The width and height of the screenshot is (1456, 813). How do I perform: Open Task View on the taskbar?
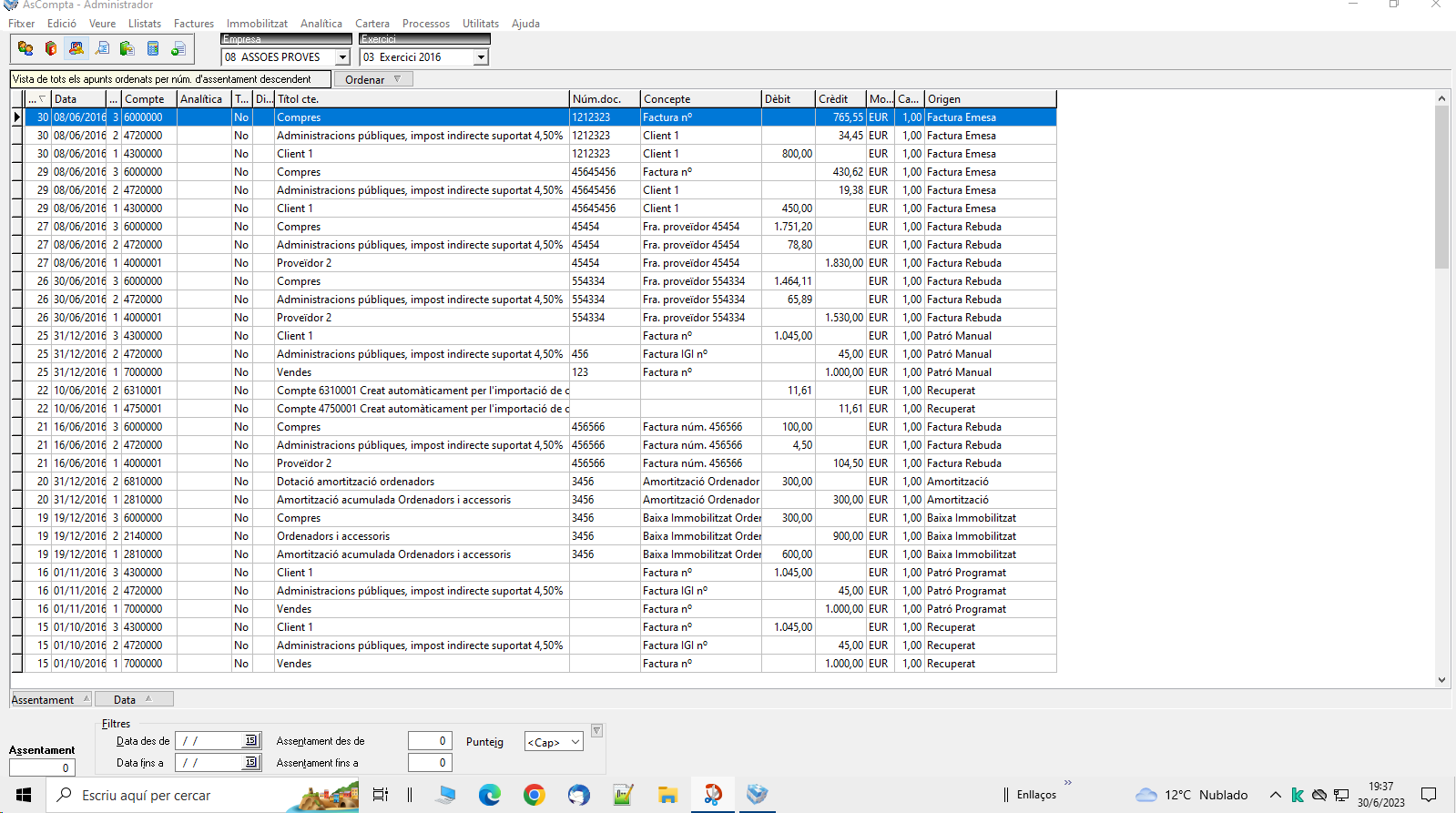(x=381, y=795)
